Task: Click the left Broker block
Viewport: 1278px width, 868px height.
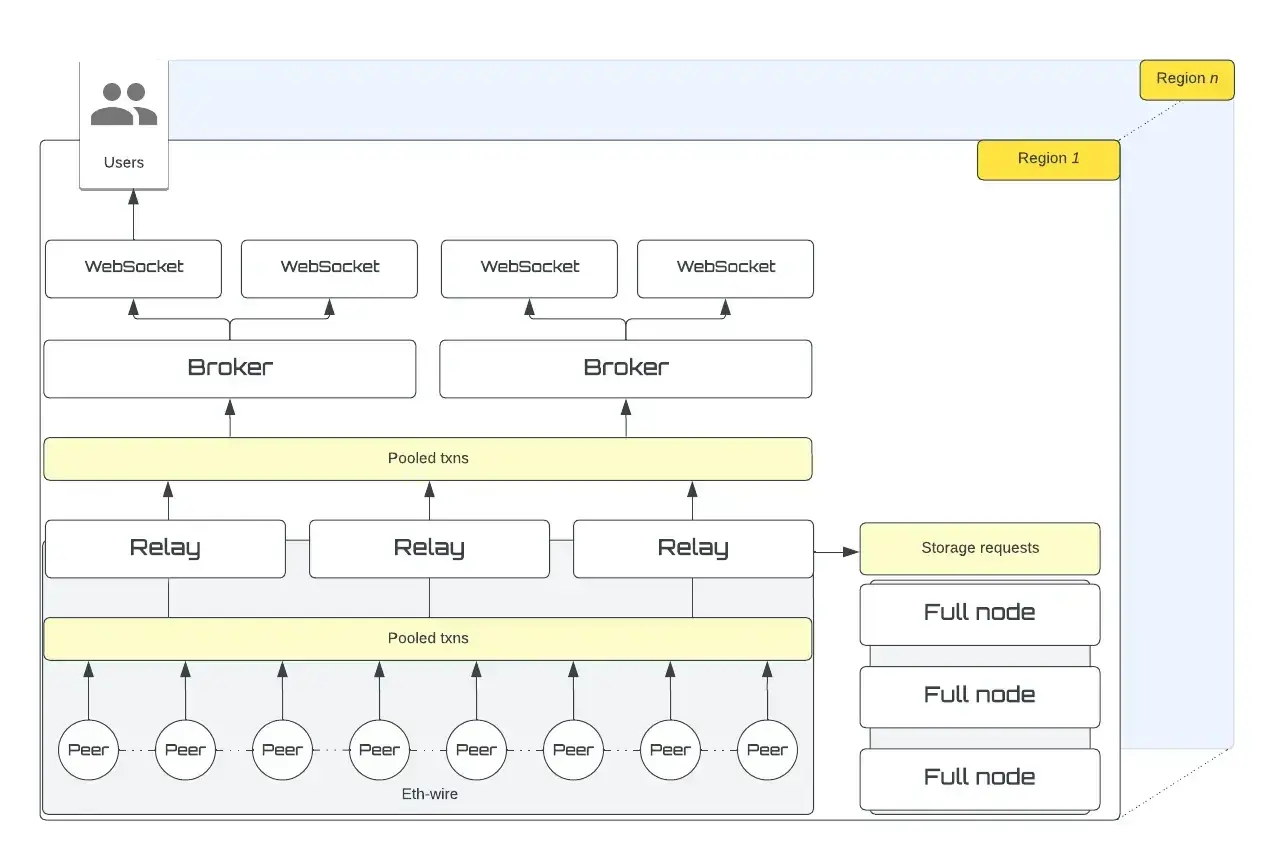Action: (230, 368)
